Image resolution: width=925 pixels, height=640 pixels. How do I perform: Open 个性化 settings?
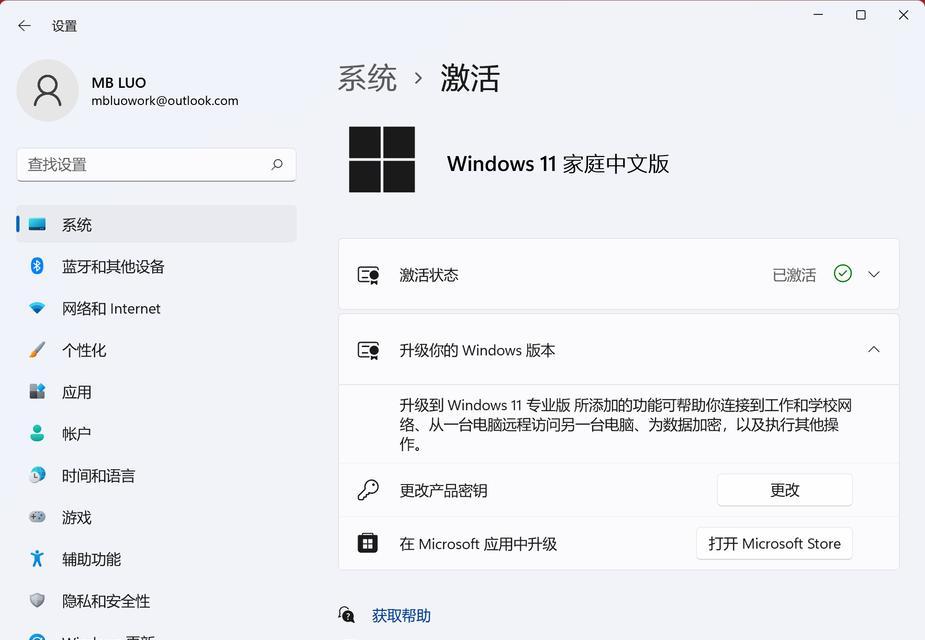[x=156, y=350]
